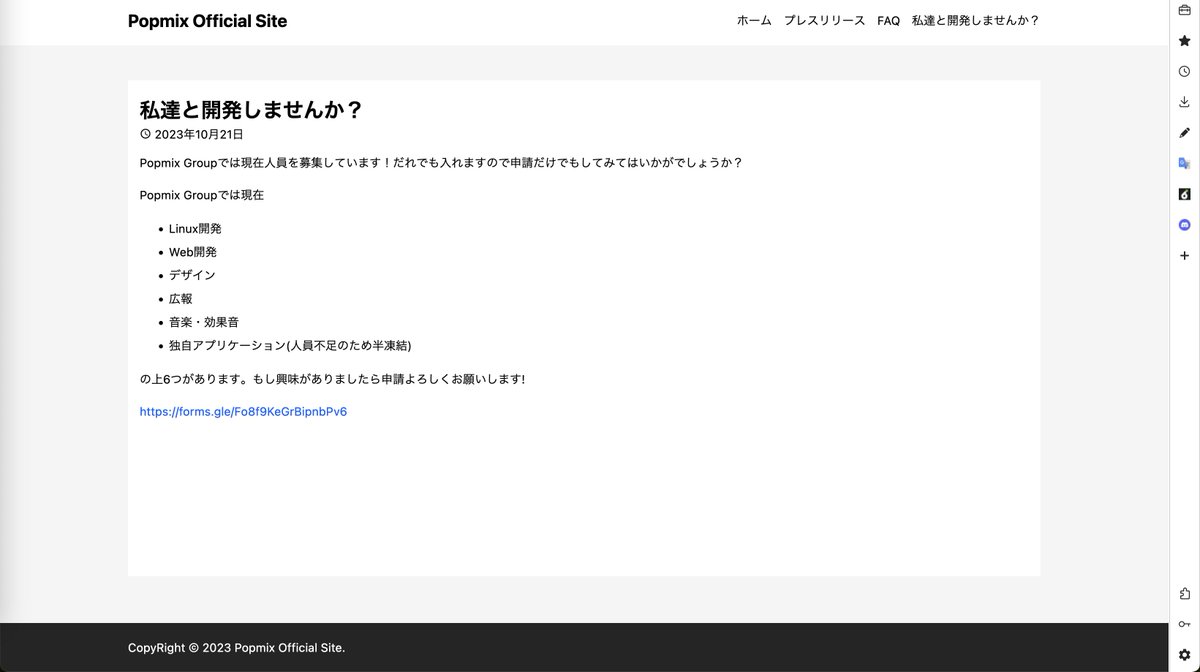Add a new sidebar panel with plus
The height and width of the screenshot is (672, 1200).
[1184, 256]
